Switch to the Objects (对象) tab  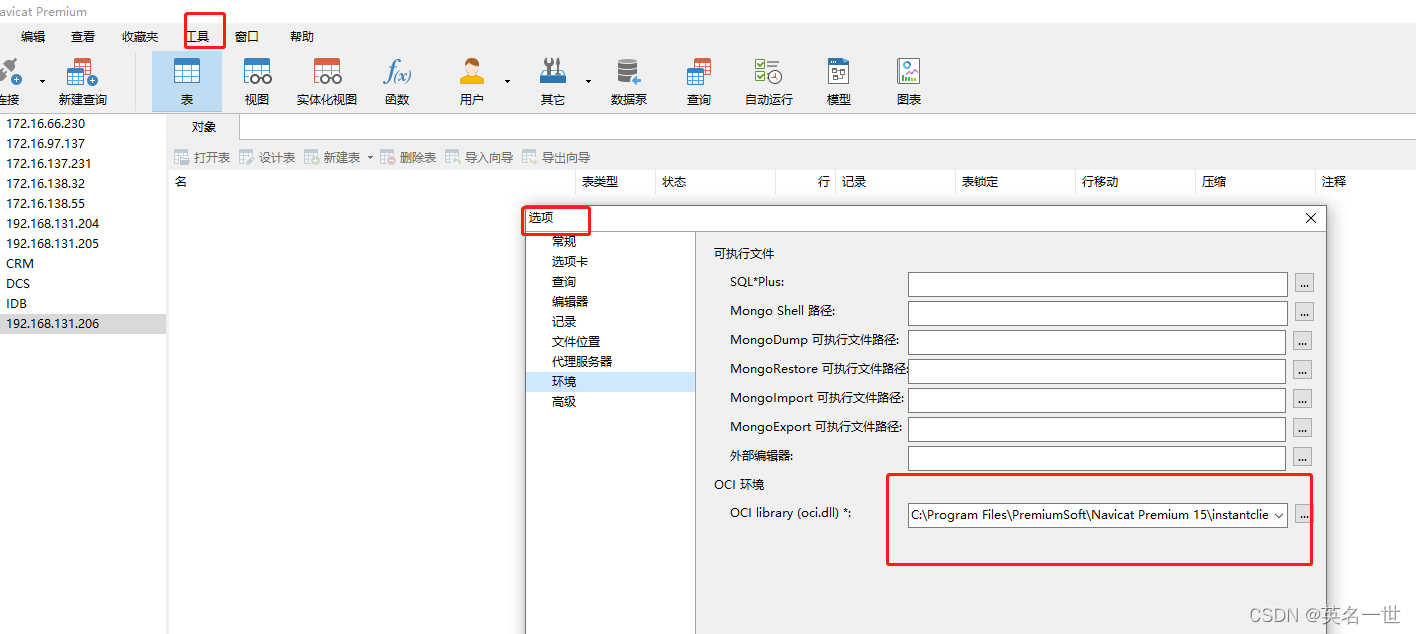[x=203, y=127]
